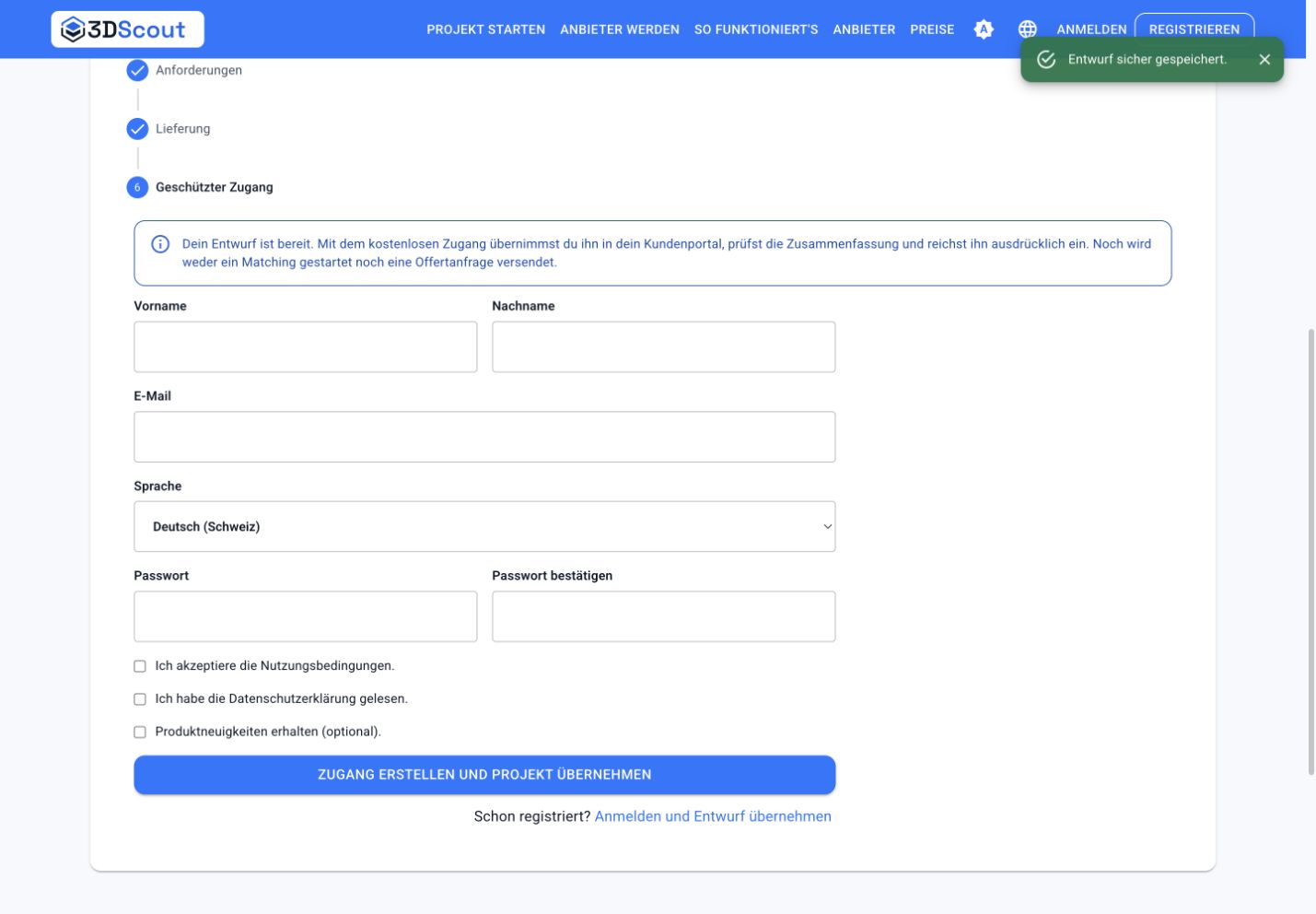Screen dimensions: 1316x914
Task: Toggle the theme mode icon in header
Action: [x=984, y=29]
